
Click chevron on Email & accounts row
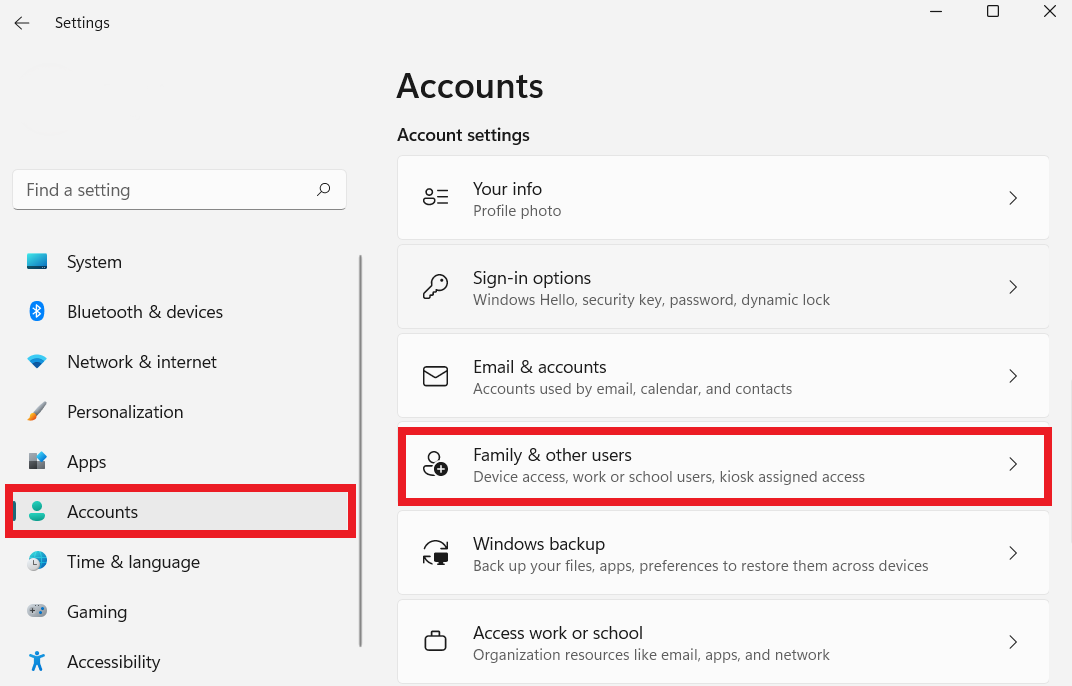pos(1013,376)
